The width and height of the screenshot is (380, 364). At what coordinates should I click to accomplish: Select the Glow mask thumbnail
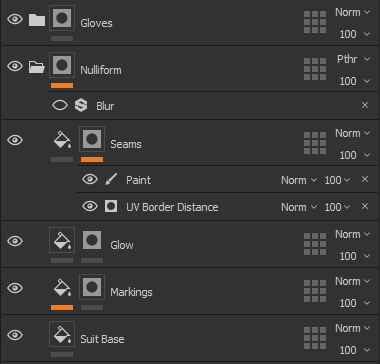(x=92, y=240)
